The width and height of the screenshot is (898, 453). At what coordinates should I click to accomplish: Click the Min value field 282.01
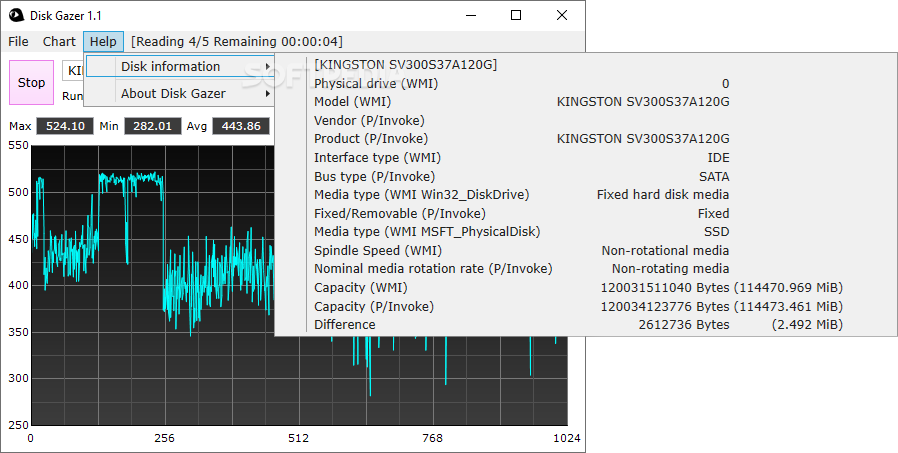(x=152, y=126)
